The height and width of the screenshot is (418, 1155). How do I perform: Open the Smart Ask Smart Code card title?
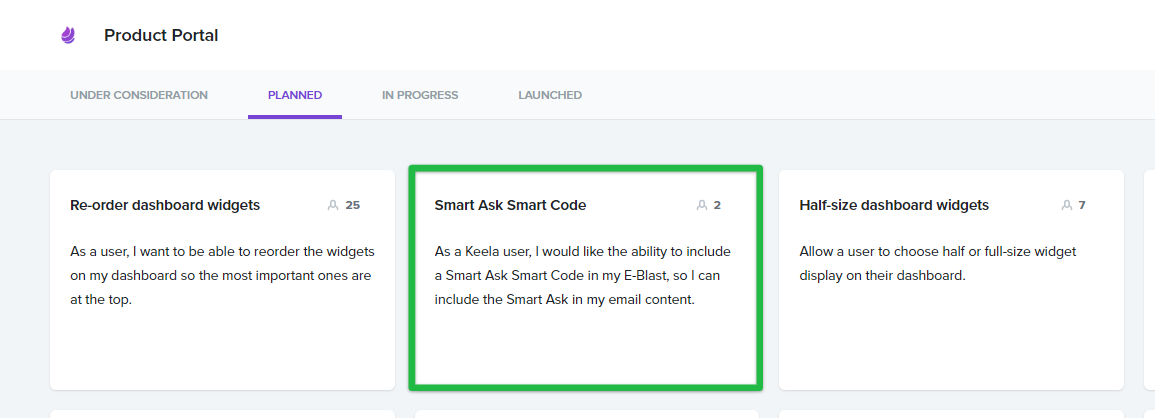510,205
